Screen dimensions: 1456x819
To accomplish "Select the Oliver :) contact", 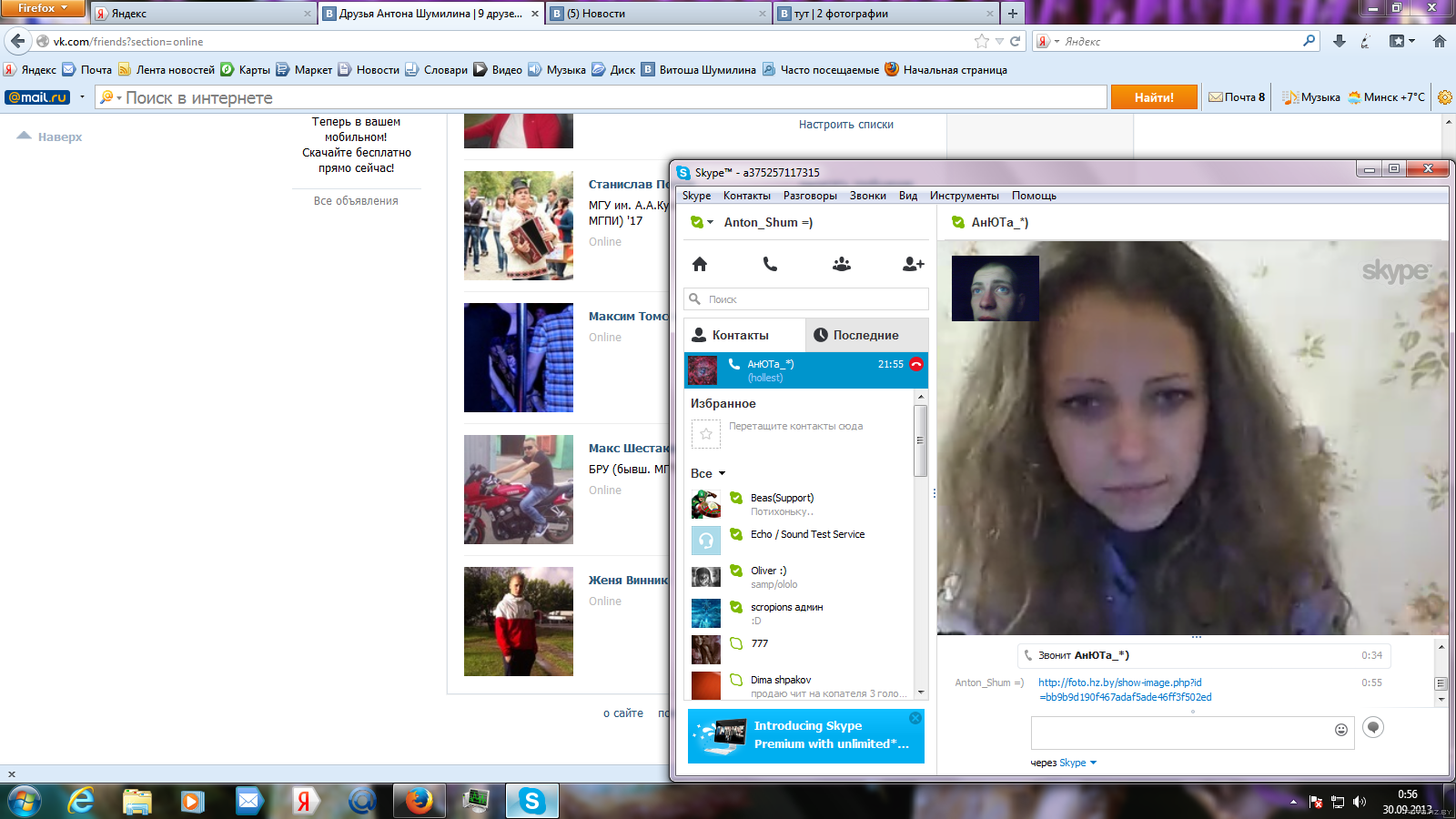I will 801,576.
